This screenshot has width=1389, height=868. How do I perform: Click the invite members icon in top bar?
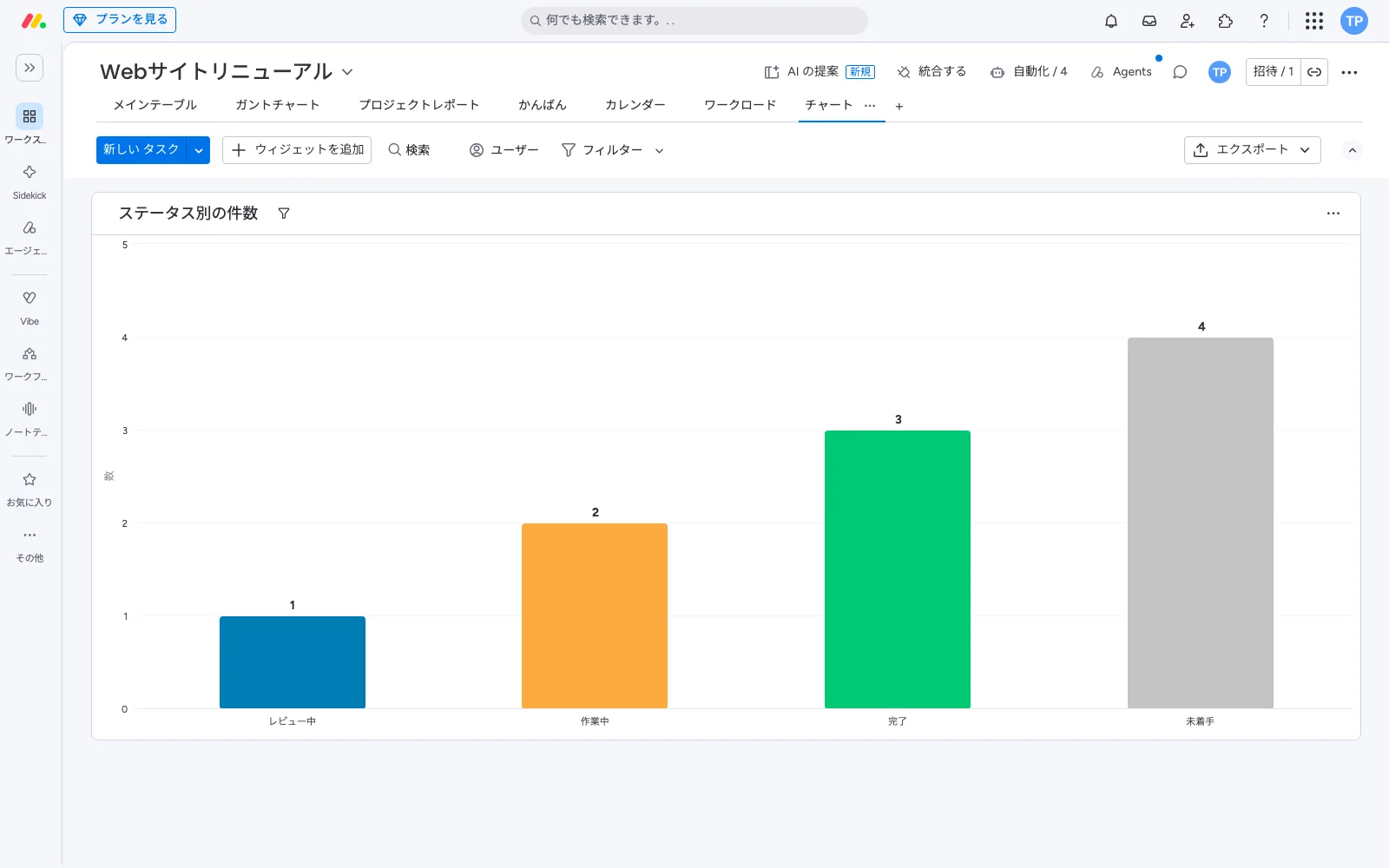click(x=1188, y=21)
